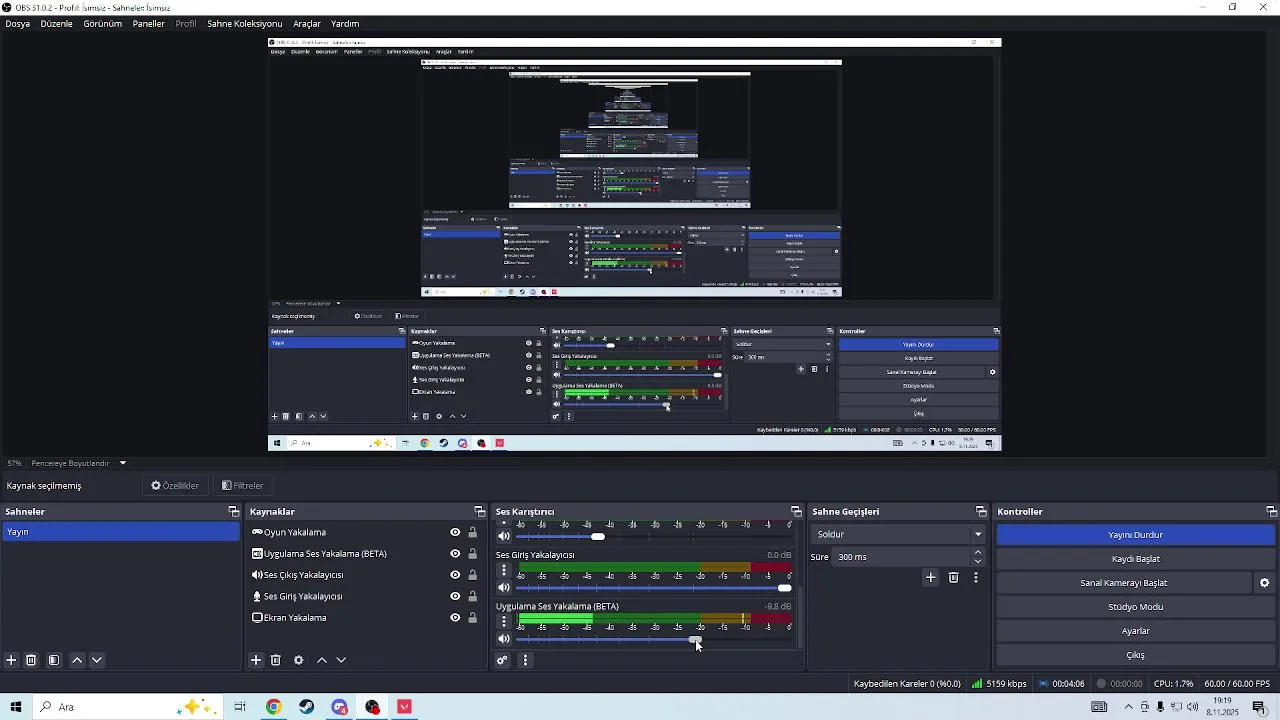Toggle visibility of Ses Giriş Yakalayıcısı source

[x=455, y=596]
